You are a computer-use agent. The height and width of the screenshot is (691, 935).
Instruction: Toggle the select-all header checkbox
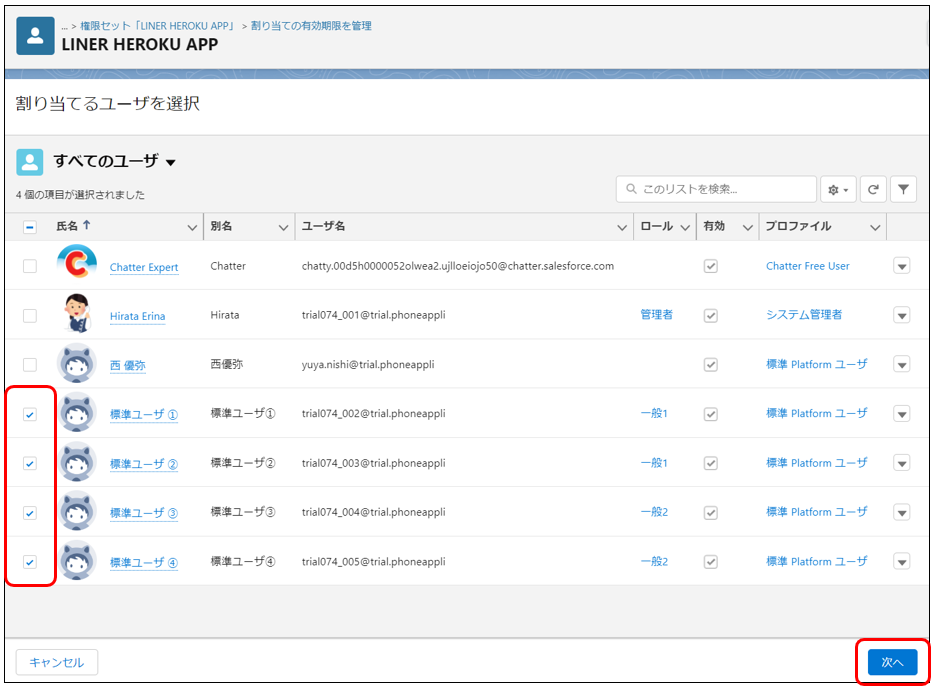(x=30, y=227)
